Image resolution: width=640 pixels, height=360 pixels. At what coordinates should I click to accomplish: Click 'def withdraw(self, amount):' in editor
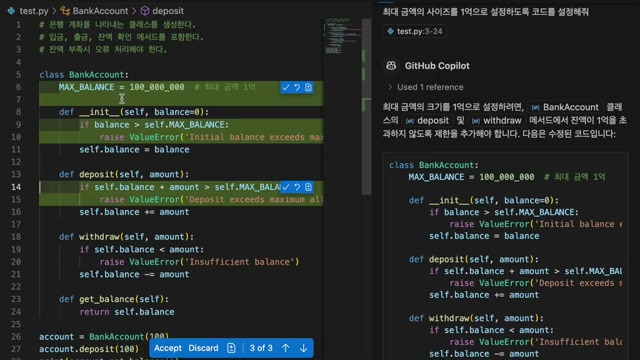click(127, 237)
